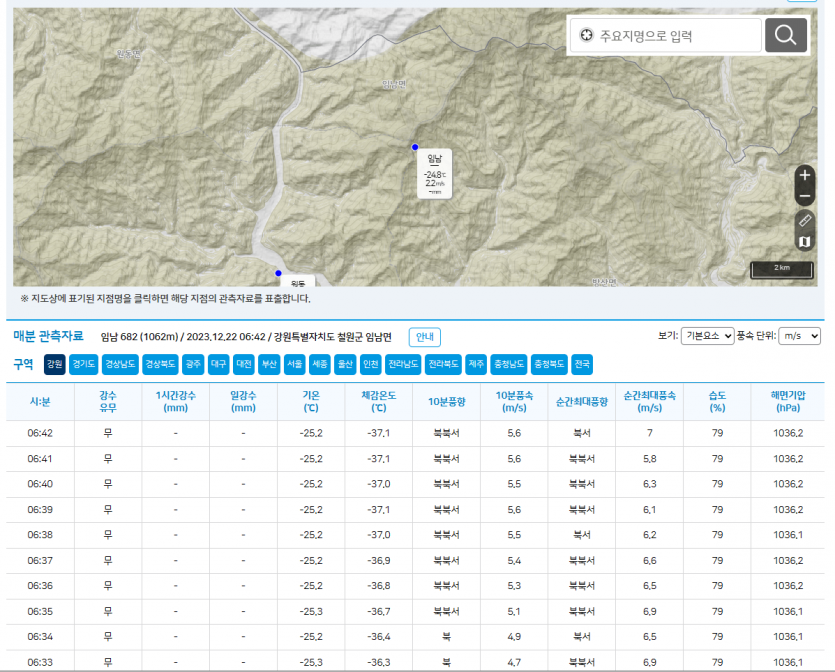Screen dimensions: 835x672
Task: Click the 06:42 observation time row
Action: click(x=40, y=433)
